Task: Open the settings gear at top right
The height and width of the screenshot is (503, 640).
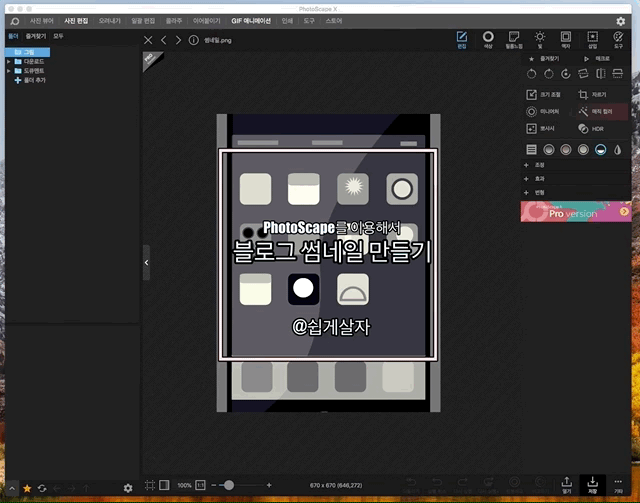Action: 620,21
